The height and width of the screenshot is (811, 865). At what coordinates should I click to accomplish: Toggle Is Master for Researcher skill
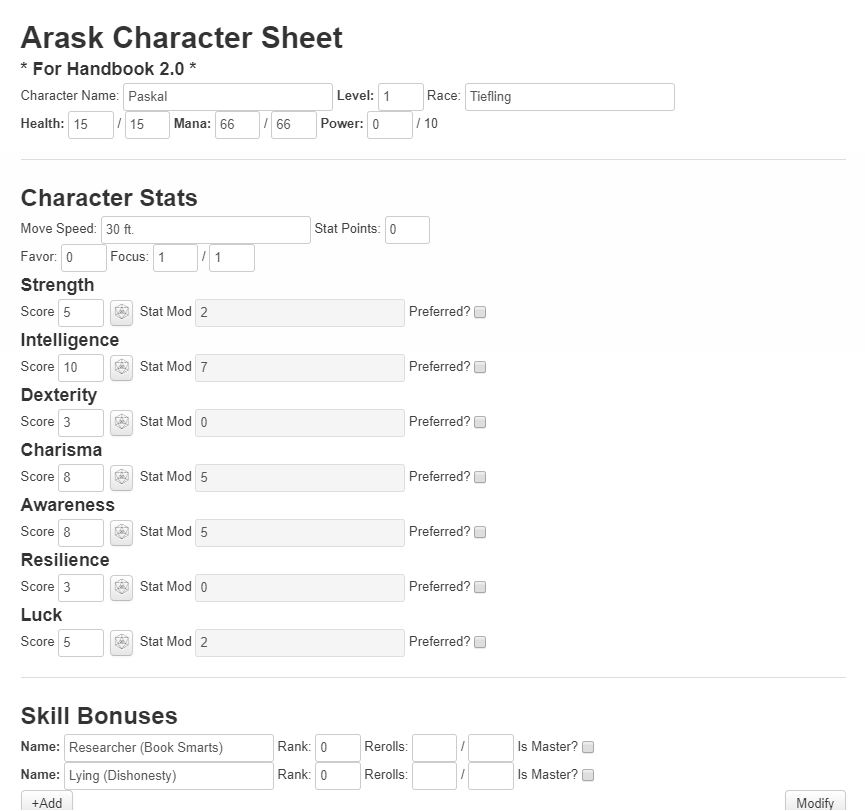588,747
